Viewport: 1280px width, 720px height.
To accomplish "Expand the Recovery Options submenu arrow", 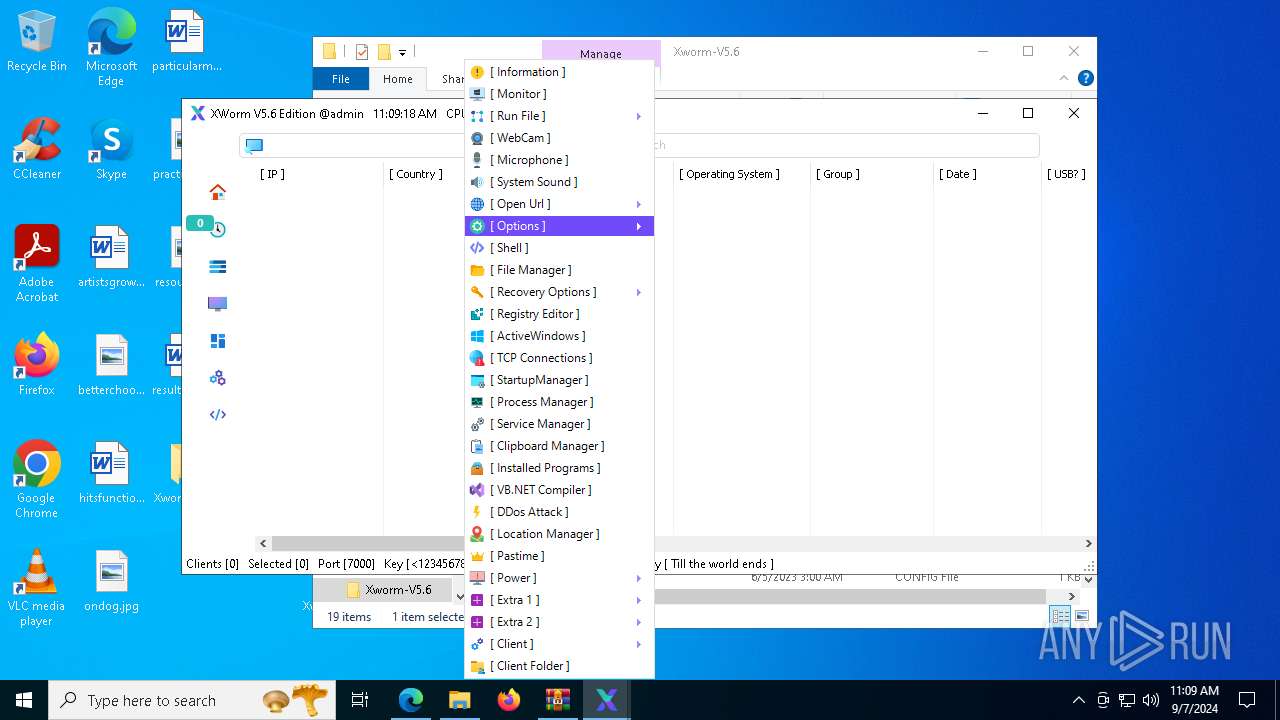I will coord(638,292).
